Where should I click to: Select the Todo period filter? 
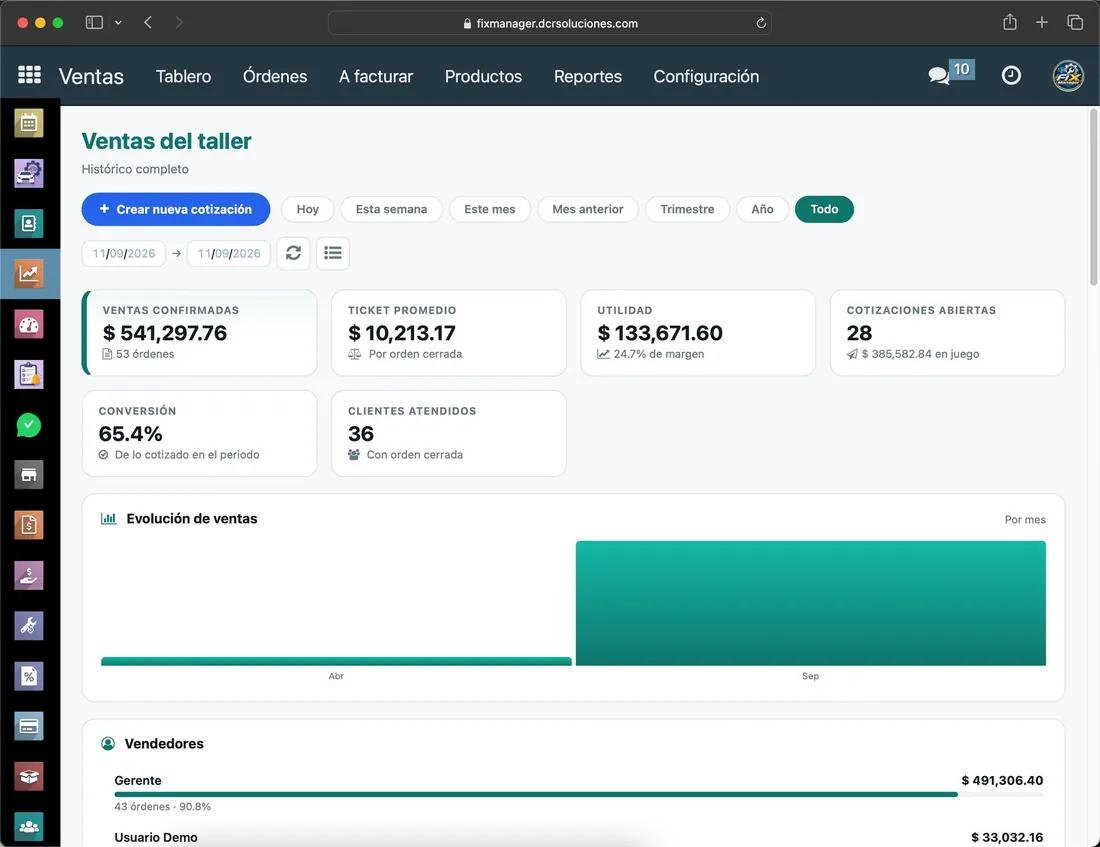pyautogui.click(x=824, y=209)
